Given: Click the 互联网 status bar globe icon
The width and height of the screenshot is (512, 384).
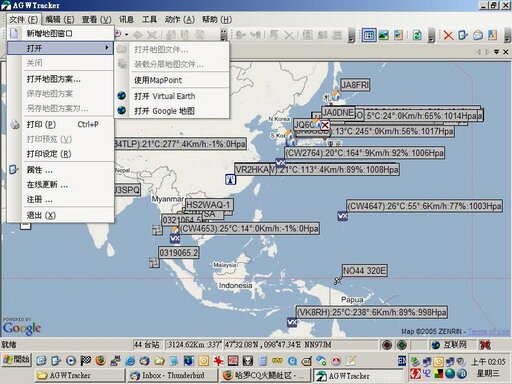Looking at the screenshot, I should click(x=435, y=345).
